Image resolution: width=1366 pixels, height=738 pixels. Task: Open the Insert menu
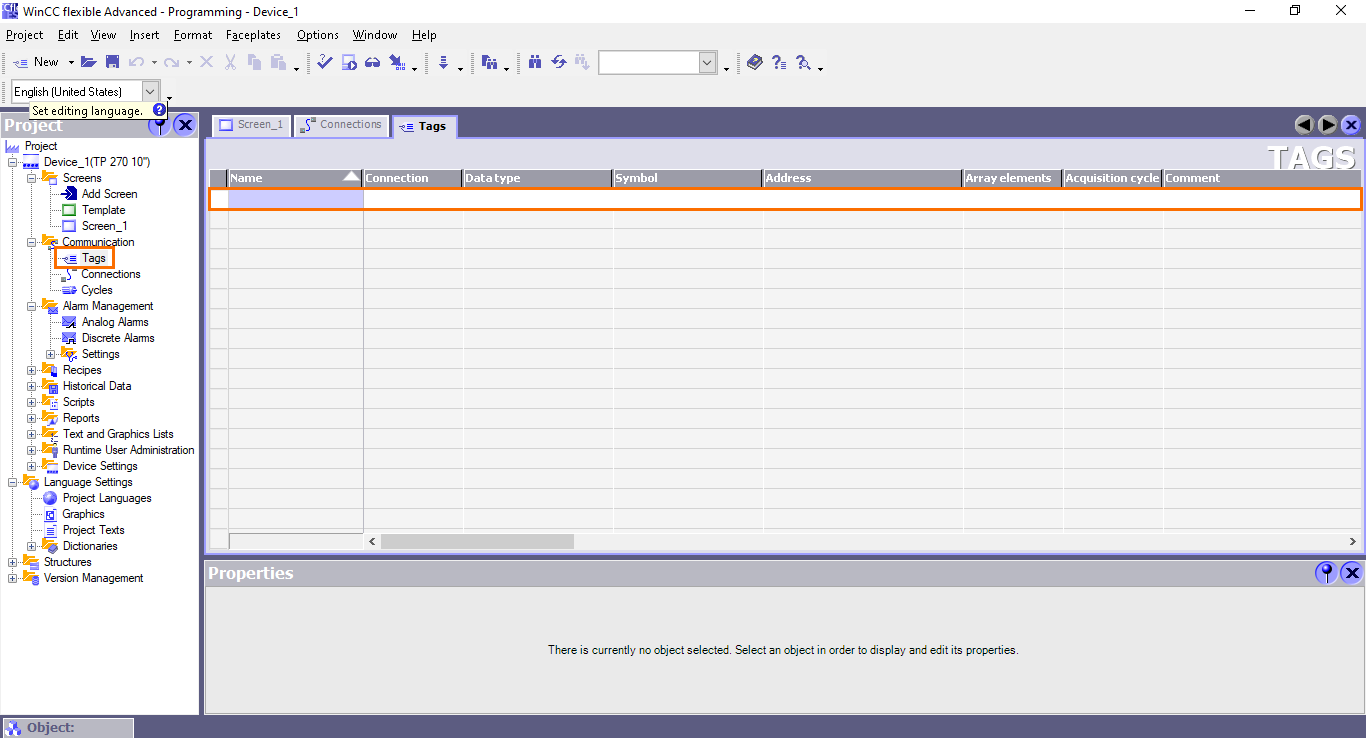point(144,35)
